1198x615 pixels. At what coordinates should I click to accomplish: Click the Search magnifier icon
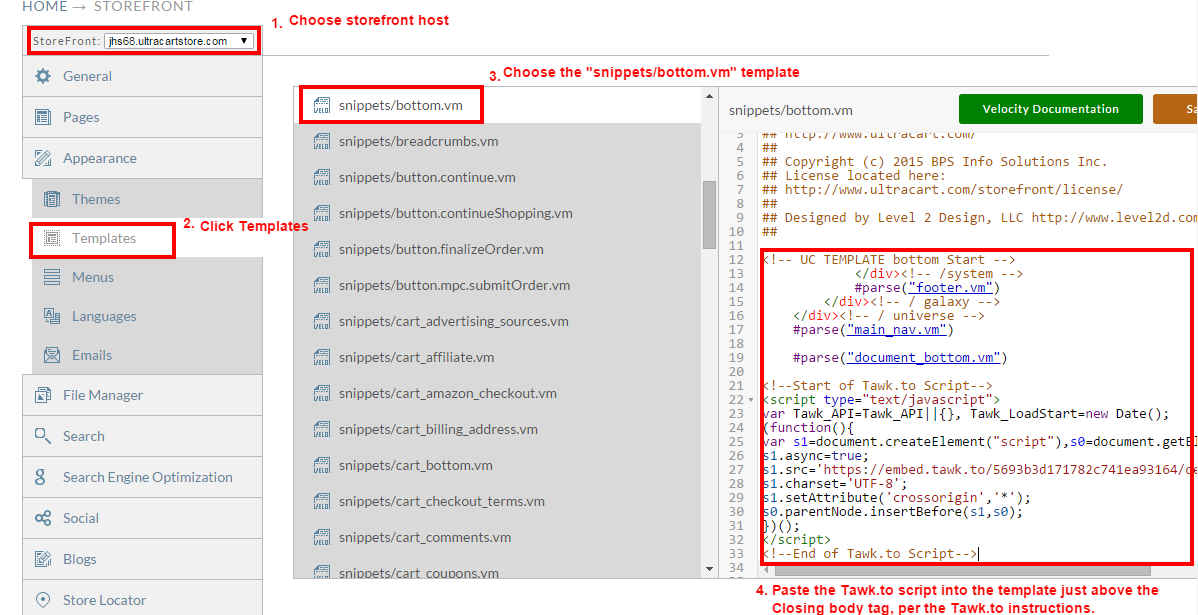(x=43, y=435)
